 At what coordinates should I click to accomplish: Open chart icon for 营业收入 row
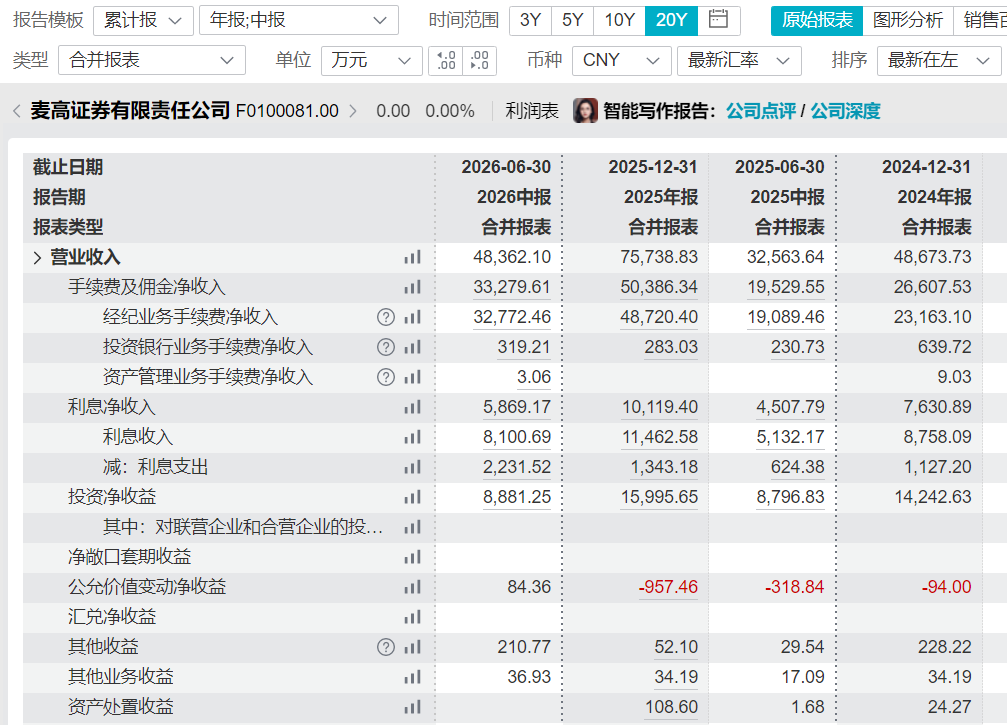[x=412, y=258]
